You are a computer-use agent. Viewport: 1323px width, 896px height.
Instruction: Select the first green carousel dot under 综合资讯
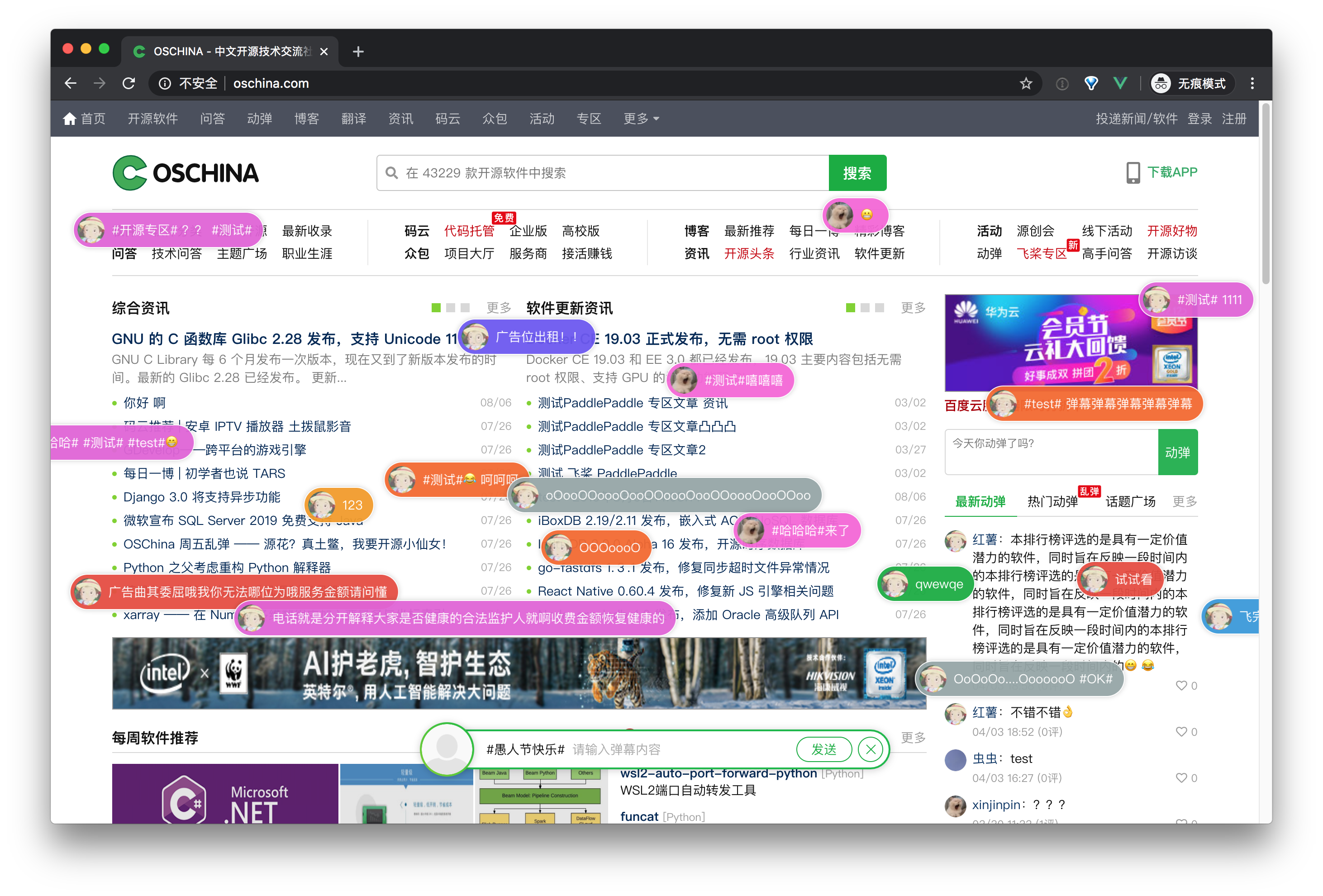[x=436, y=307]
